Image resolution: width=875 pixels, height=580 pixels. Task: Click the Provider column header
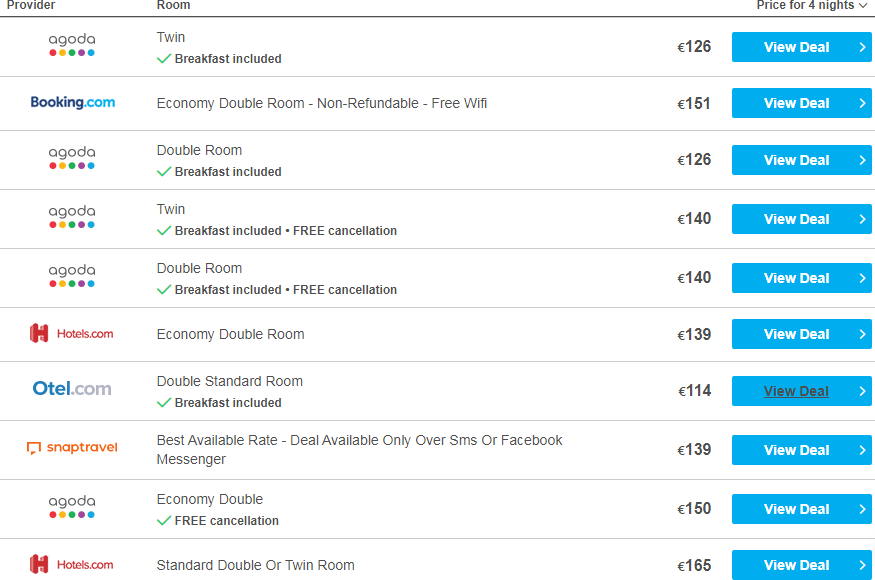point(31,5)
